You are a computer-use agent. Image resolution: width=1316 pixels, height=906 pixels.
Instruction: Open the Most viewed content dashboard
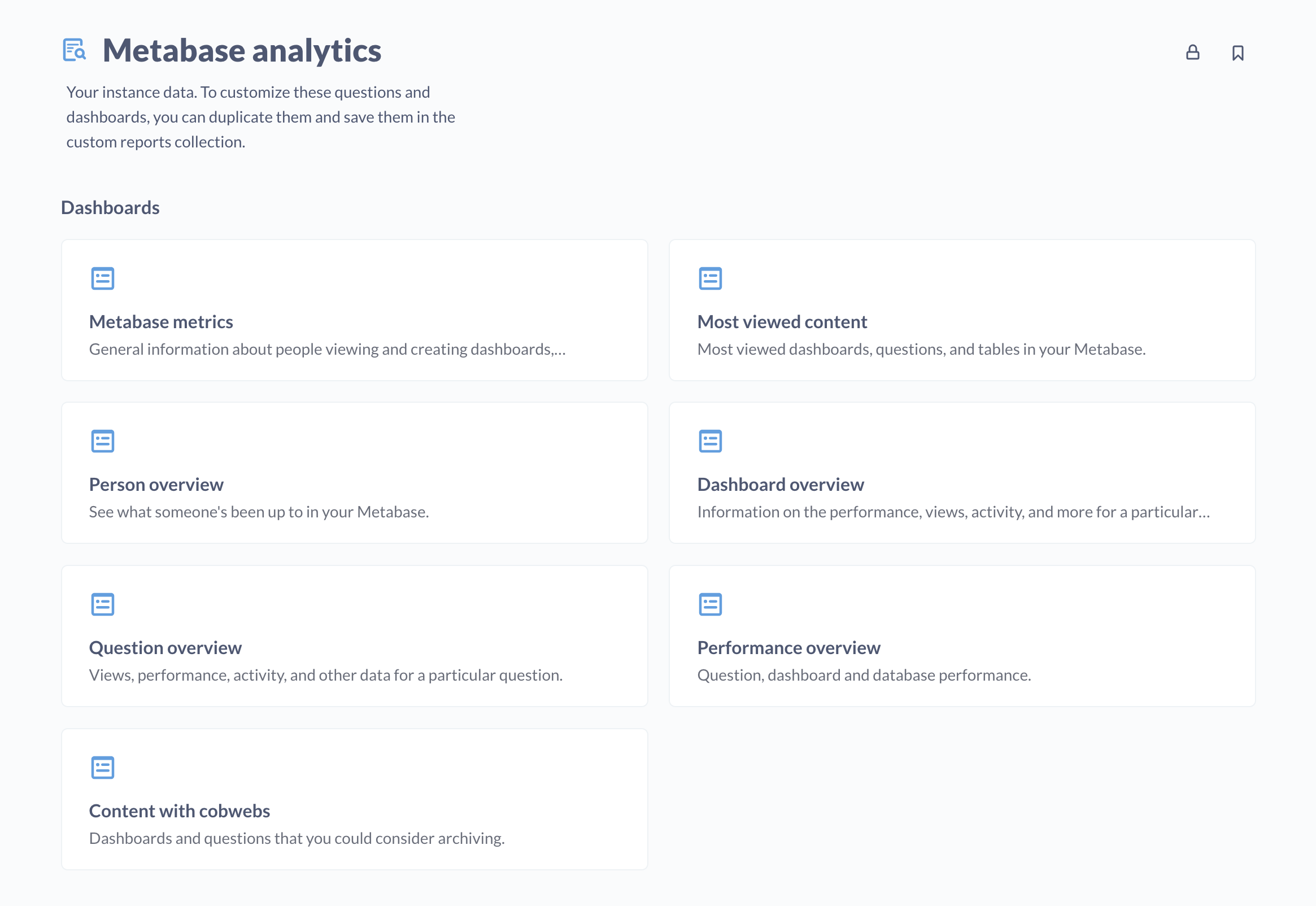point(782,321)
